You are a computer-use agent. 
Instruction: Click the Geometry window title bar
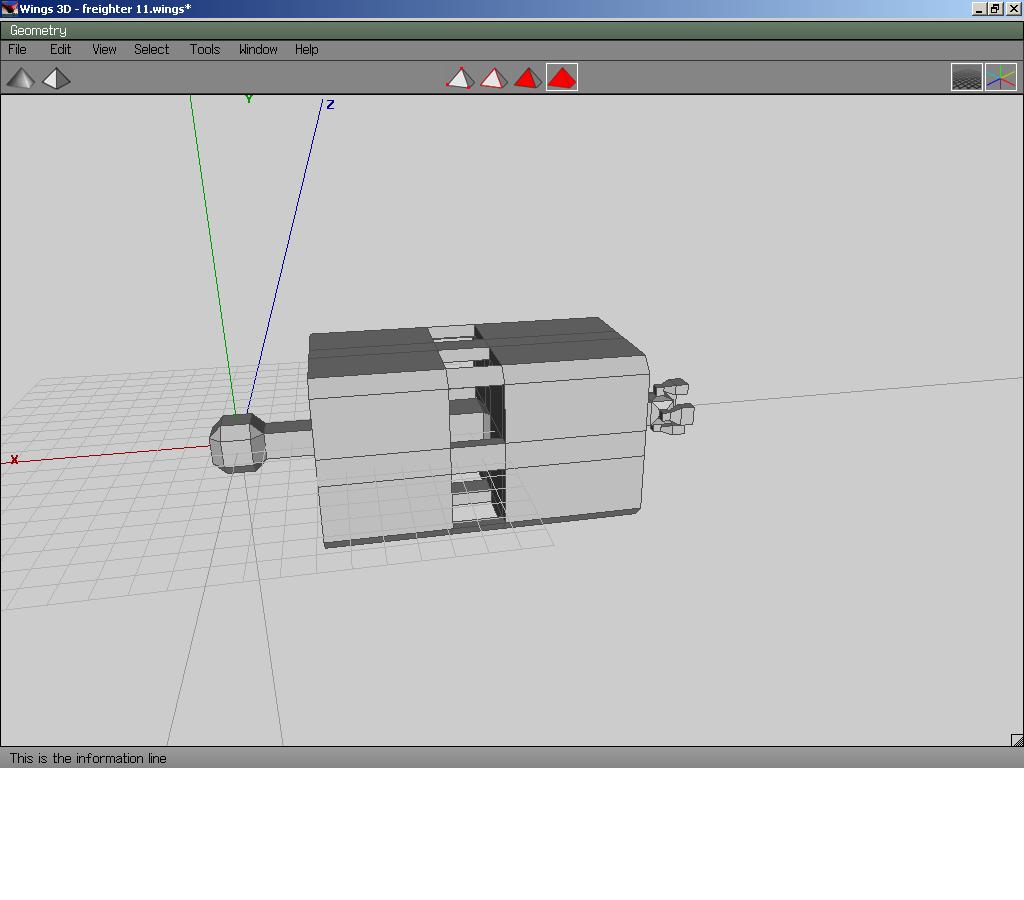[x=500, y=30]
